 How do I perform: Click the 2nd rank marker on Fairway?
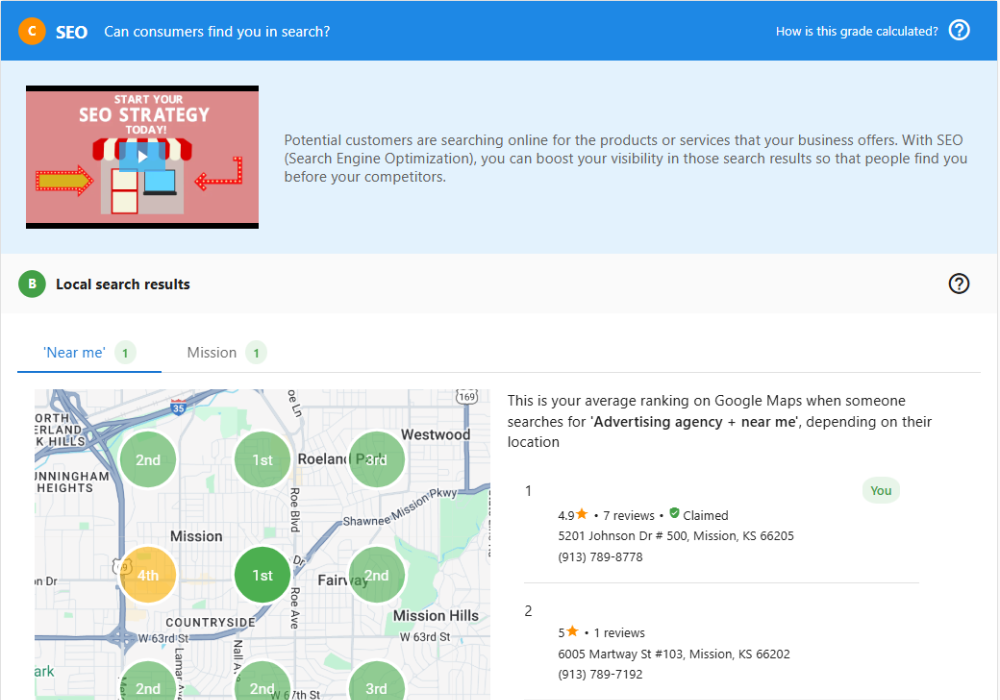pos(376,575)
